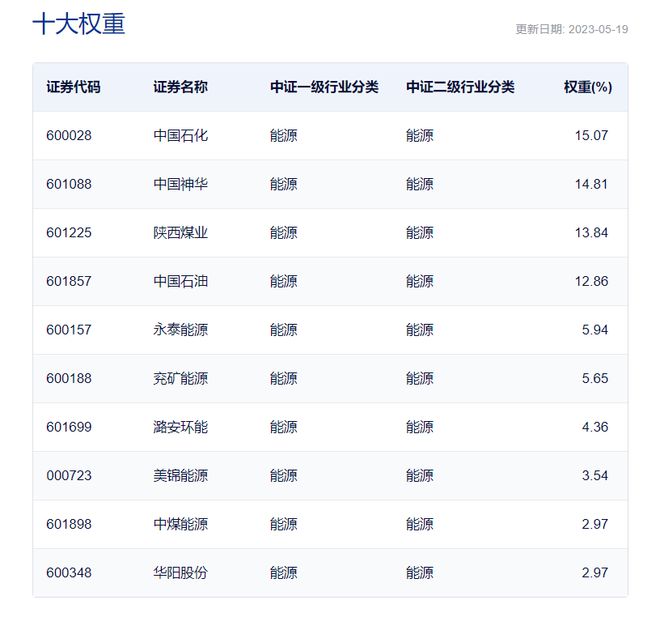The height and width of the screenshot is (617, 660).
Task: Select stock name 陕西煤业
Action: (180, 233)
